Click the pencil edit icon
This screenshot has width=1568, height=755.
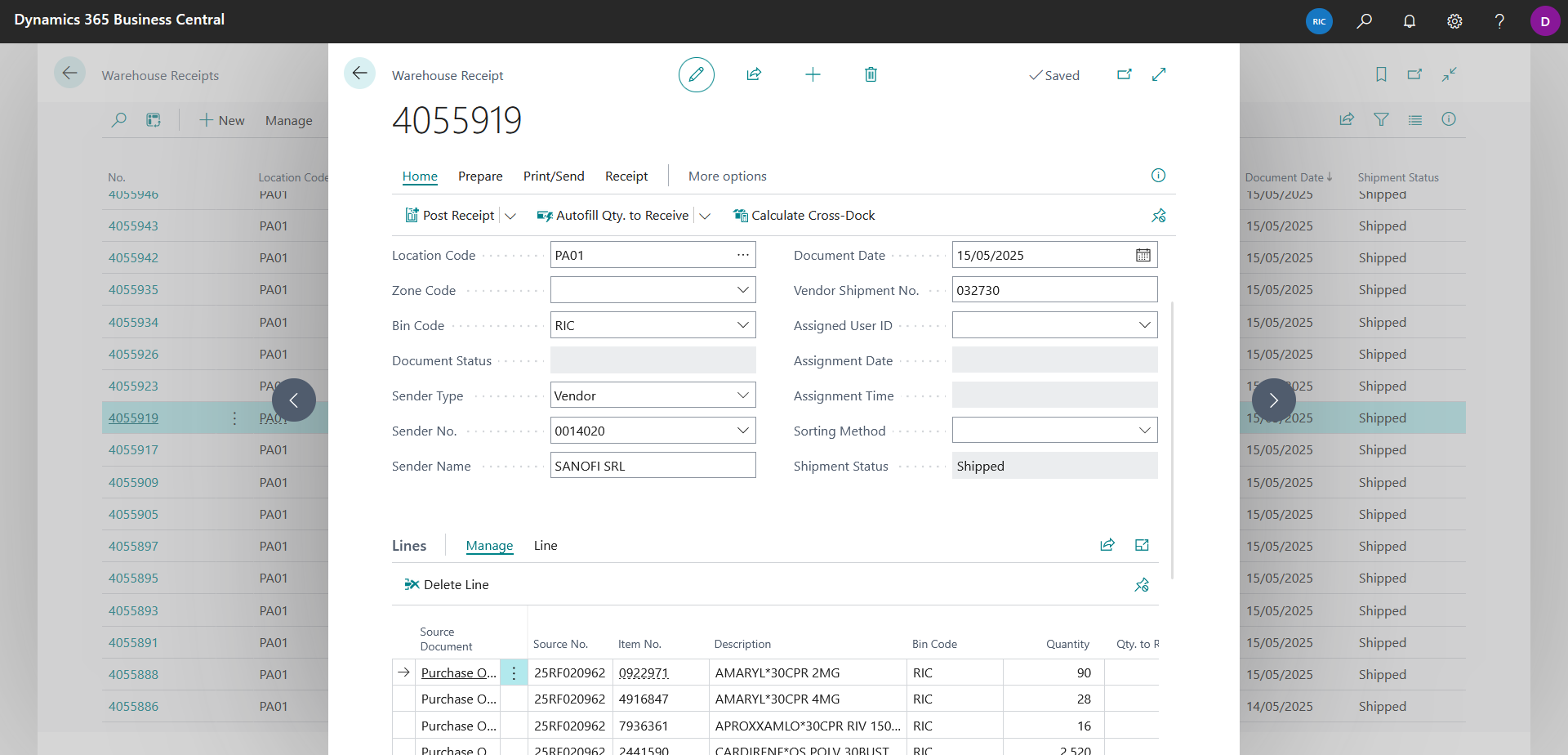pos(697,74)
